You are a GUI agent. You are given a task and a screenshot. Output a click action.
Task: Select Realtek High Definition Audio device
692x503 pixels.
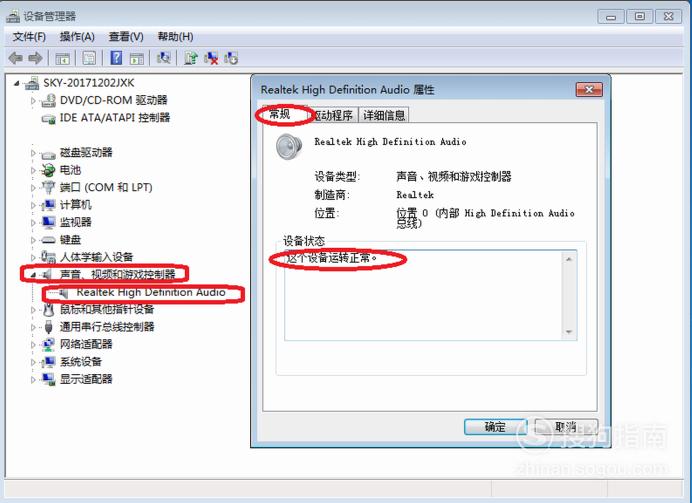coord(150,293)
